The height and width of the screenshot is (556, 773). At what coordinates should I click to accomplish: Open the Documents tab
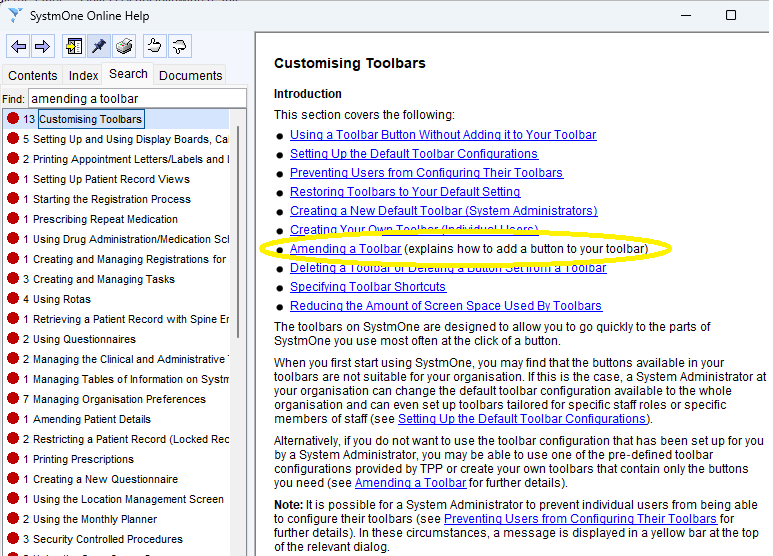pyautogui.click(x=190, y=75)
